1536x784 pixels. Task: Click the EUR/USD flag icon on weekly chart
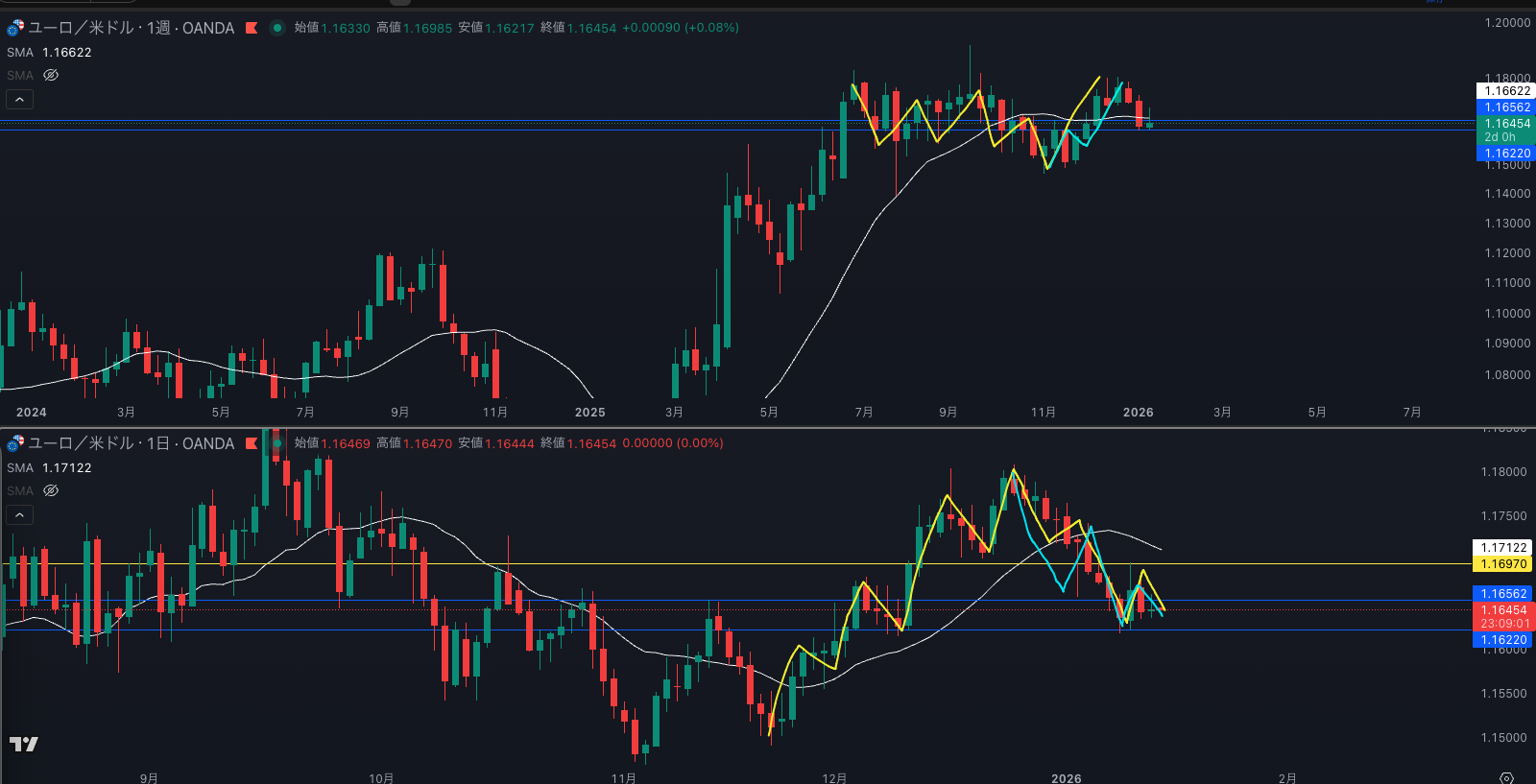pos(15,28)
